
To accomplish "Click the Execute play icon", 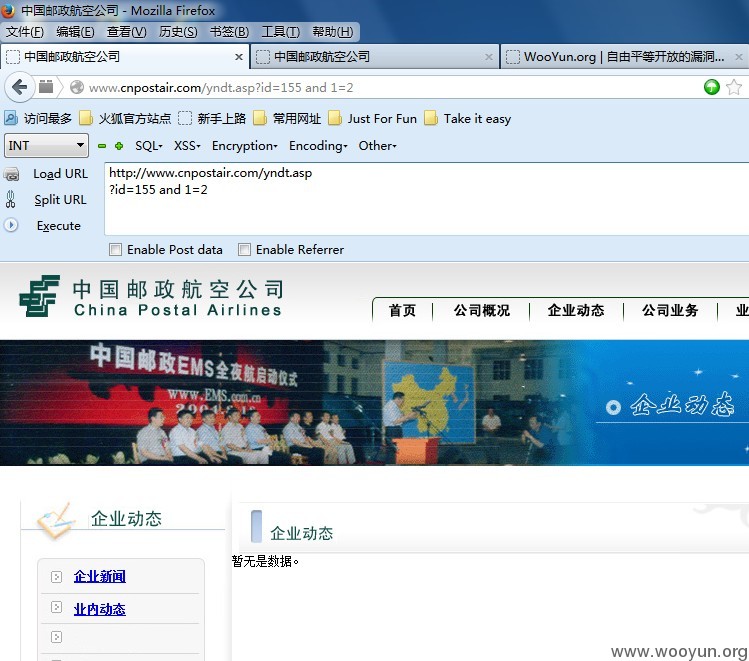I will tap(11, 225).
